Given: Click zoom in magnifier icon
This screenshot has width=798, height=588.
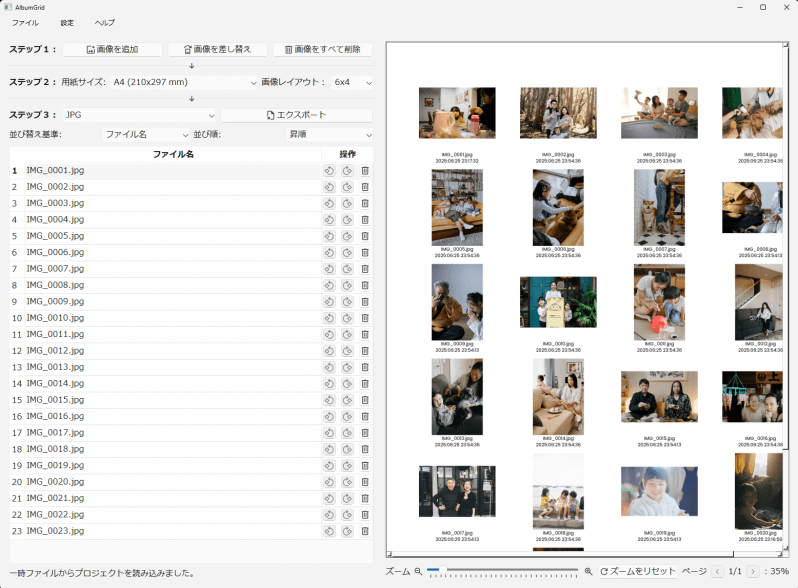Looking at the screenshot, I should tap(589, 571).
